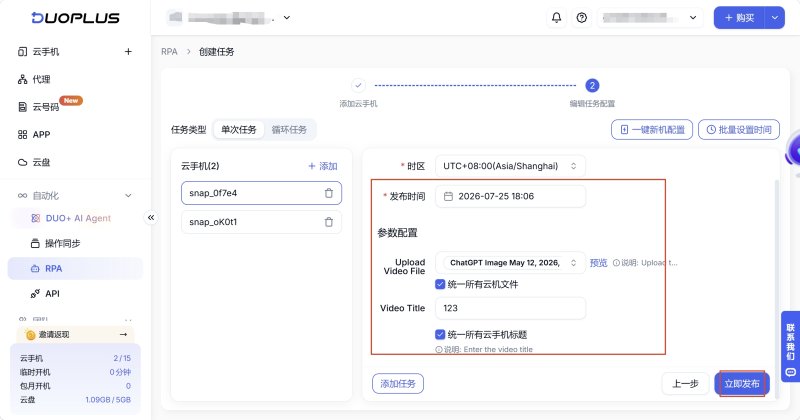
Task: Click the vertical scrollbar of the configuration panel
Action: point(777,286)
